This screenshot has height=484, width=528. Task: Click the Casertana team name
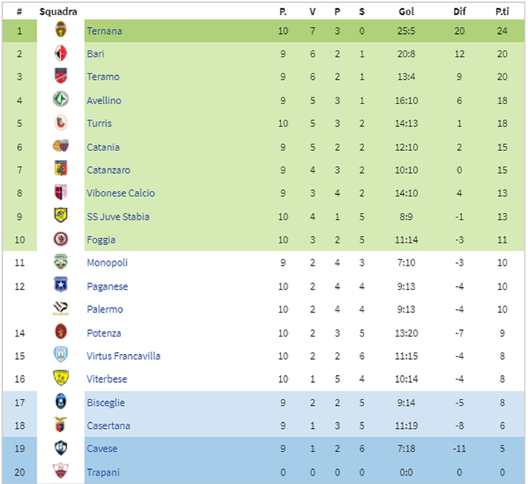108,426
